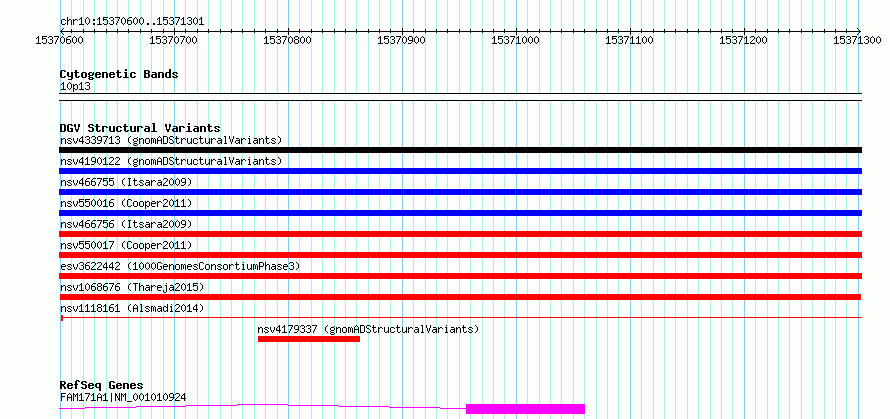Click the red nsv466756 Itsara2009 bar
890x419 pixels.
pyautogui.click(x=460, y=234)
